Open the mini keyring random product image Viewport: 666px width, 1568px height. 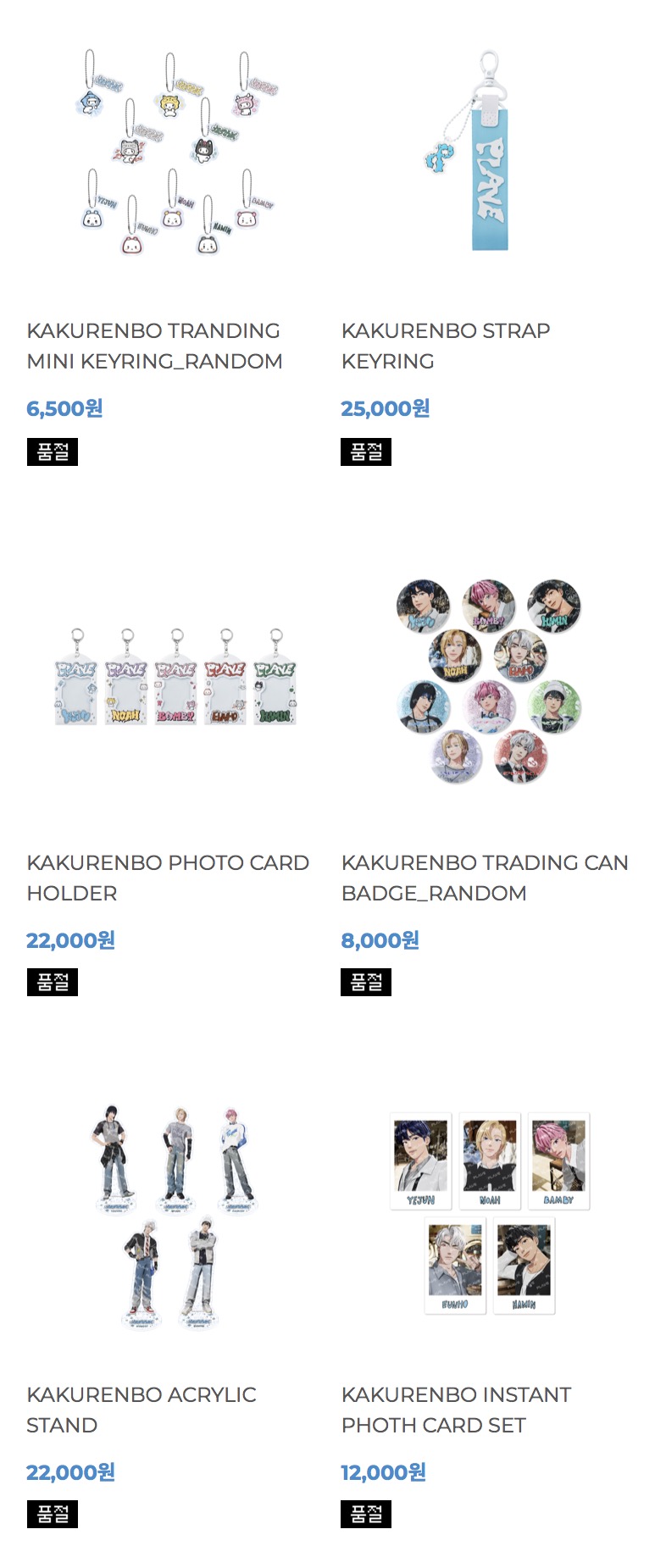pyautogui.click(x=176, y=151)
